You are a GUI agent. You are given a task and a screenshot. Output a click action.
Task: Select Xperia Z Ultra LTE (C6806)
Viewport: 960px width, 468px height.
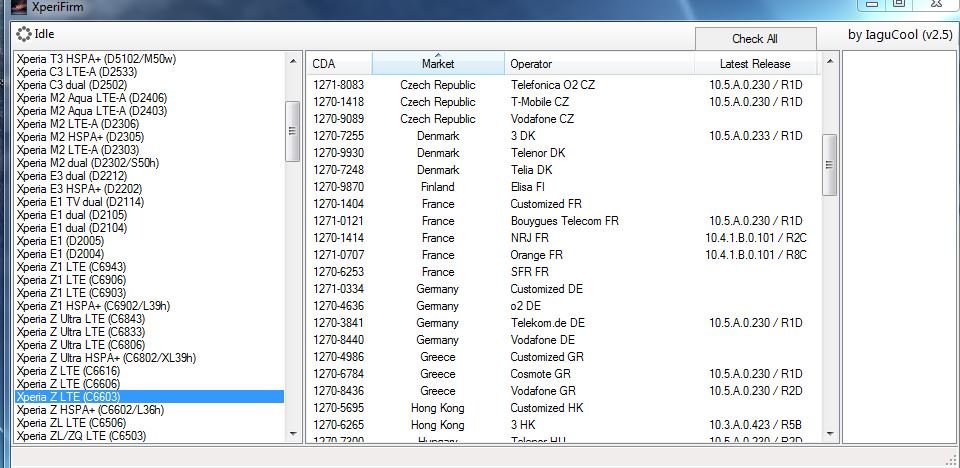click(149, 345)
